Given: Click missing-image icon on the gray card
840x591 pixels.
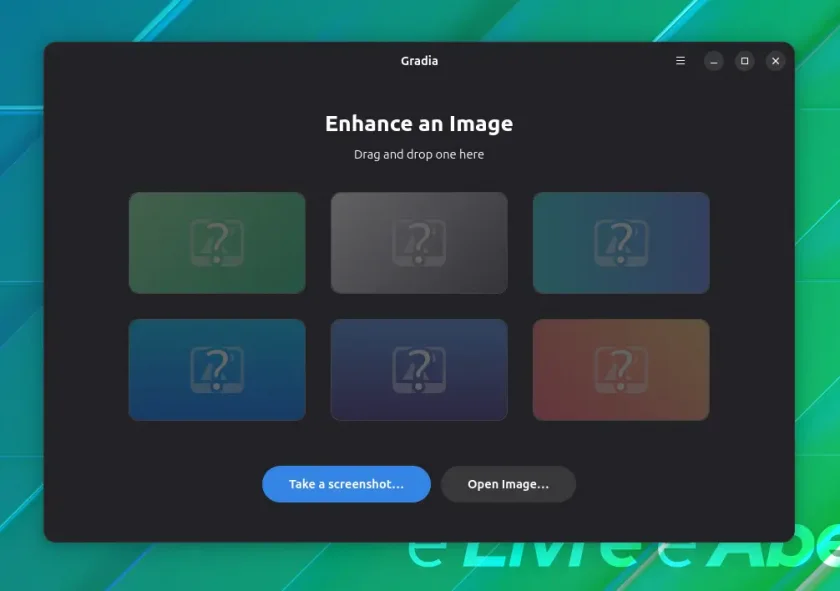Looking at the screenshot, I should coord(419,243).
